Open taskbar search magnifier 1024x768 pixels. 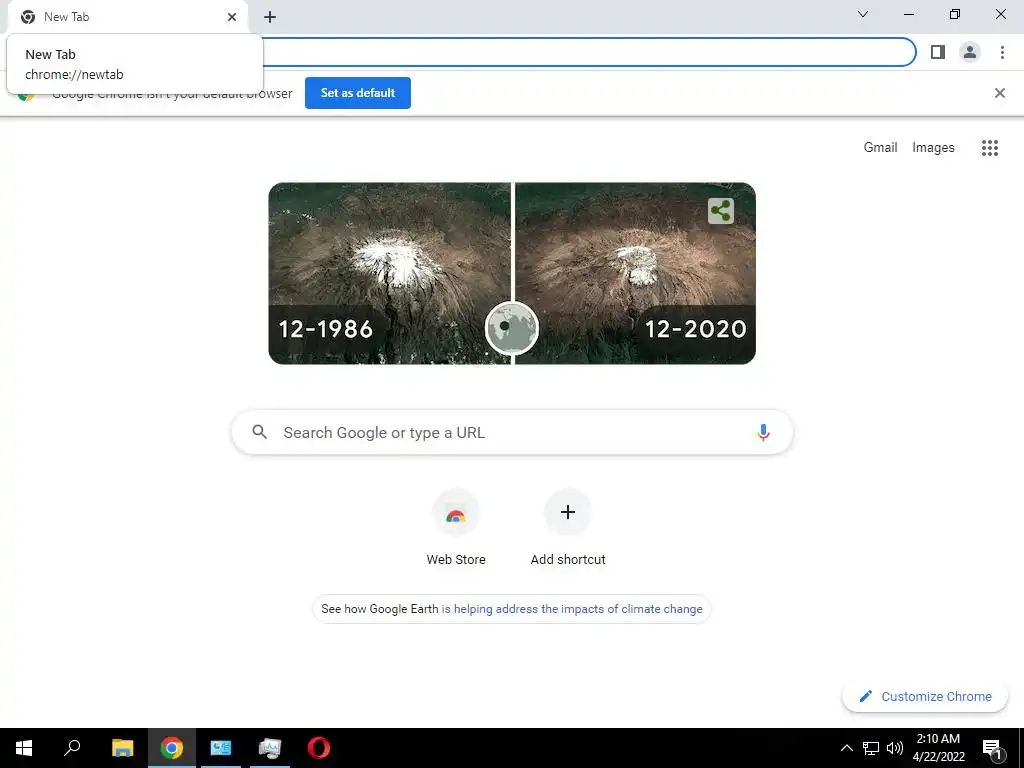[72, 748]
